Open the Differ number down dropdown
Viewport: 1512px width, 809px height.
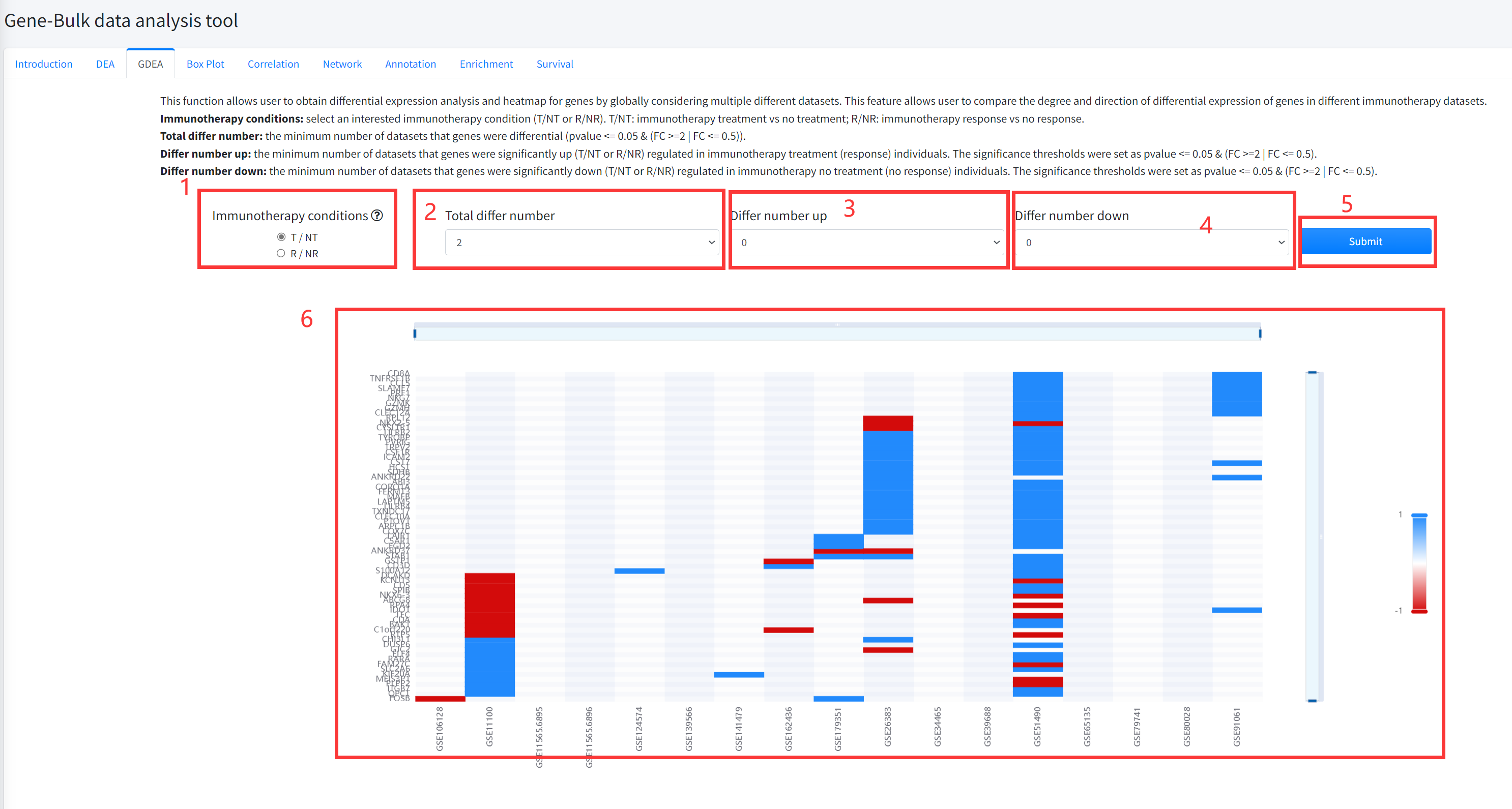(1152, 242)
